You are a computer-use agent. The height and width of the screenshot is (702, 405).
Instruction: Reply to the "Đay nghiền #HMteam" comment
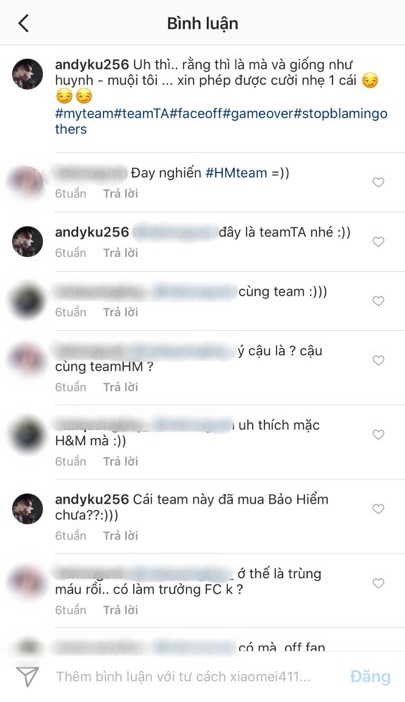[121, 193]
